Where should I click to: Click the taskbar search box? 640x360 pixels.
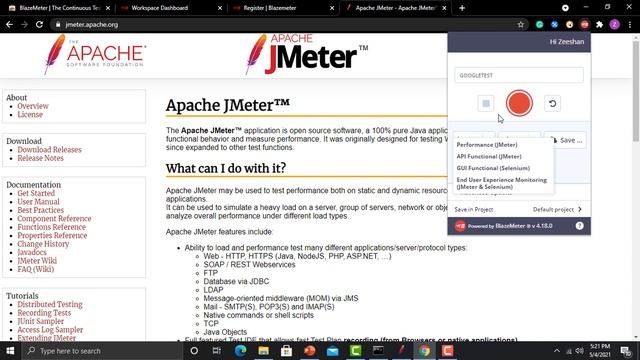point(102,351)
